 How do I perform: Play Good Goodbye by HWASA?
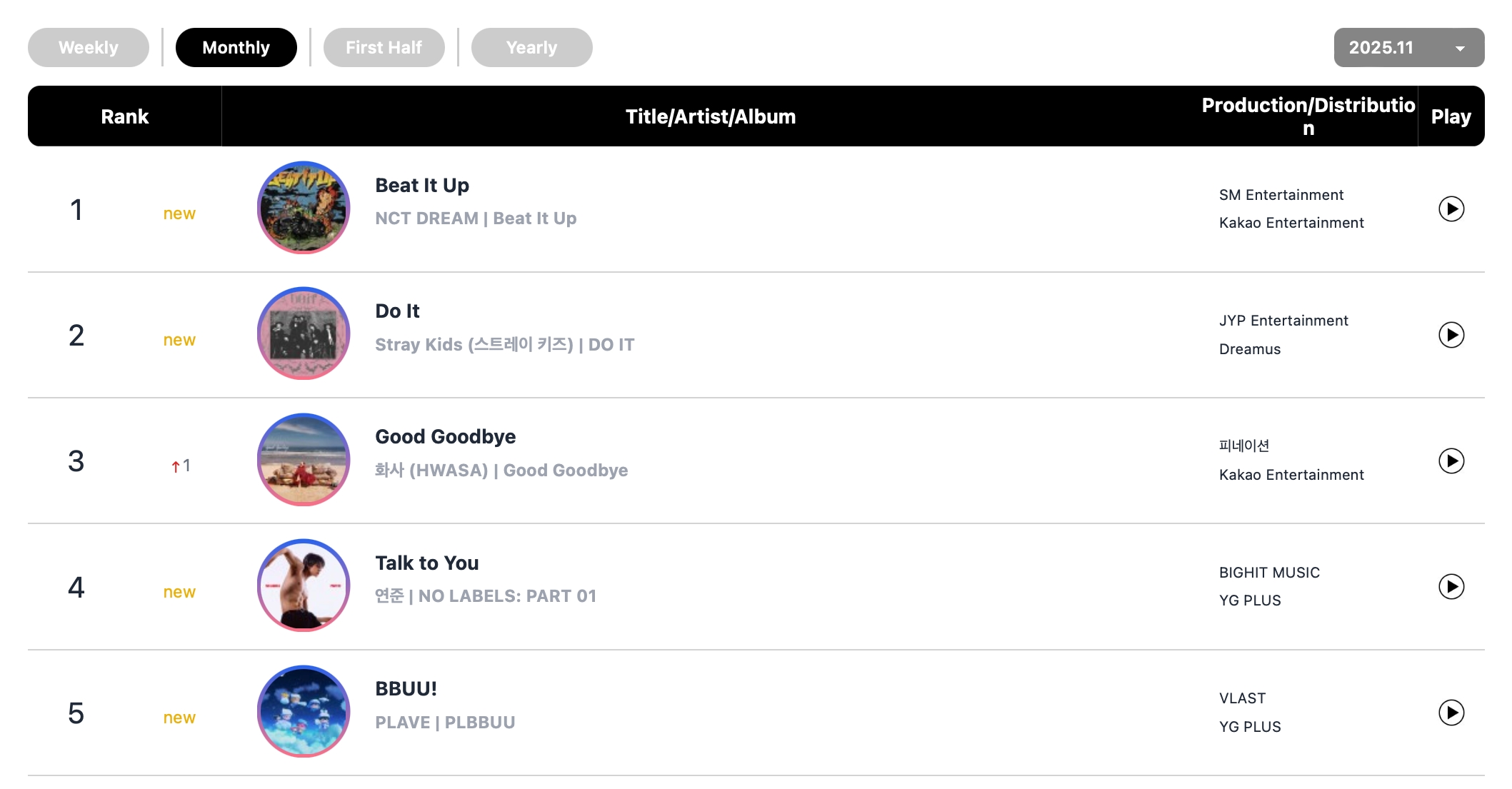pos(1451,461)
